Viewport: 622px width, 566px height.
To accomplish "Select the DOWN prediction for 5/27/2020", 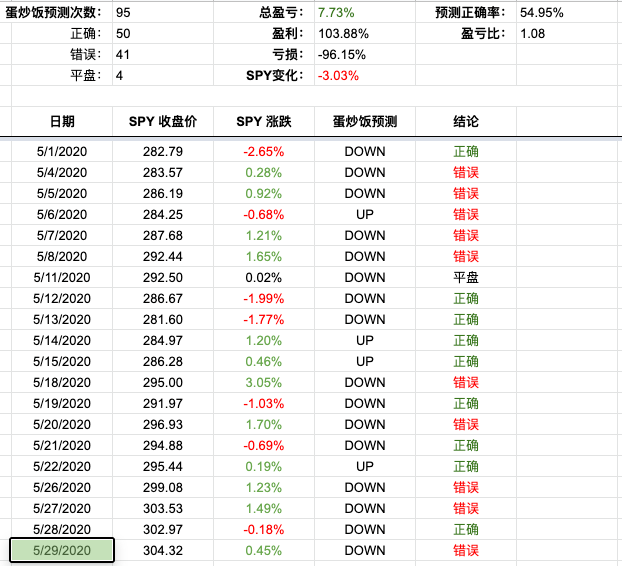I will [x=365, y=509].
